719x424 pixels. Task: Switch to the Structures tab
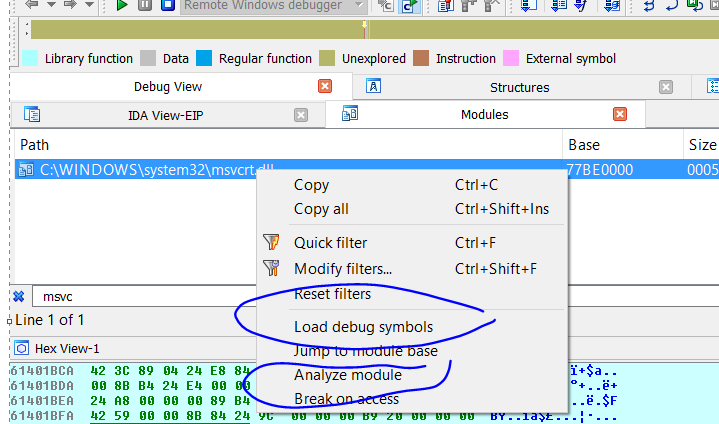(x=525, y=87)
